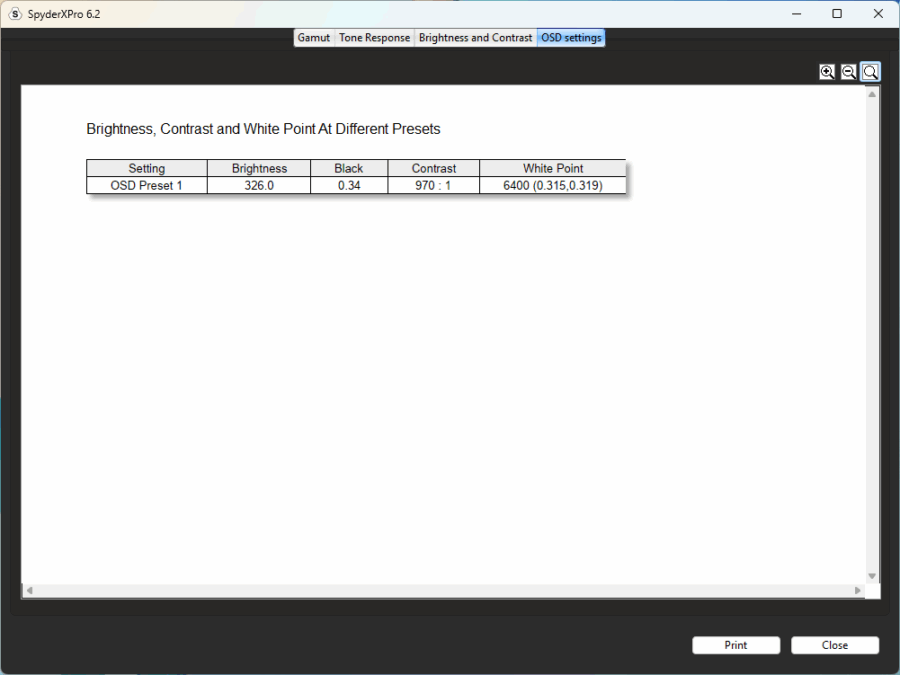Viewport: 900px width, 675px height.
Task: Click the Print button
Action: [736, 645]
